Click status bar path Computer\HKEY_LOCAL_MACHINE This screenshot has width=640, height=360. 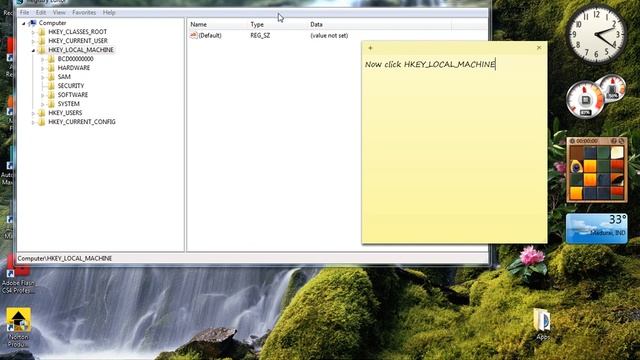[64, 258]
